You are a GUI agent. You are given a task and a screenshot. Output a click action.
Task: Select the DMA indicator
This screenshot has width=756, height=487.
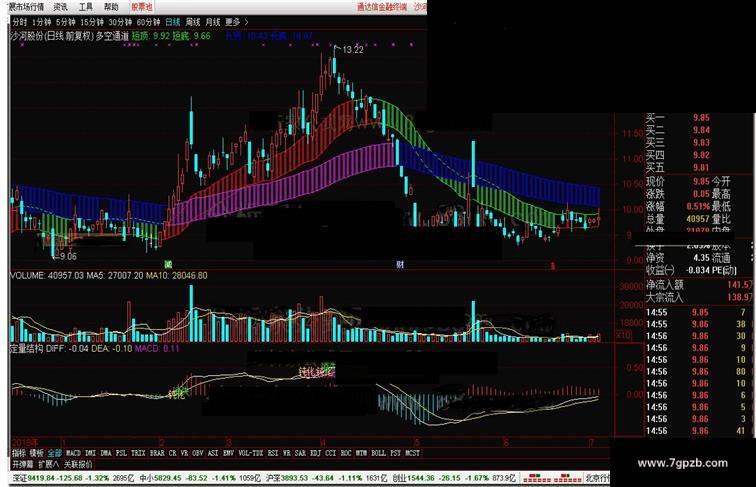click(106, 453)
